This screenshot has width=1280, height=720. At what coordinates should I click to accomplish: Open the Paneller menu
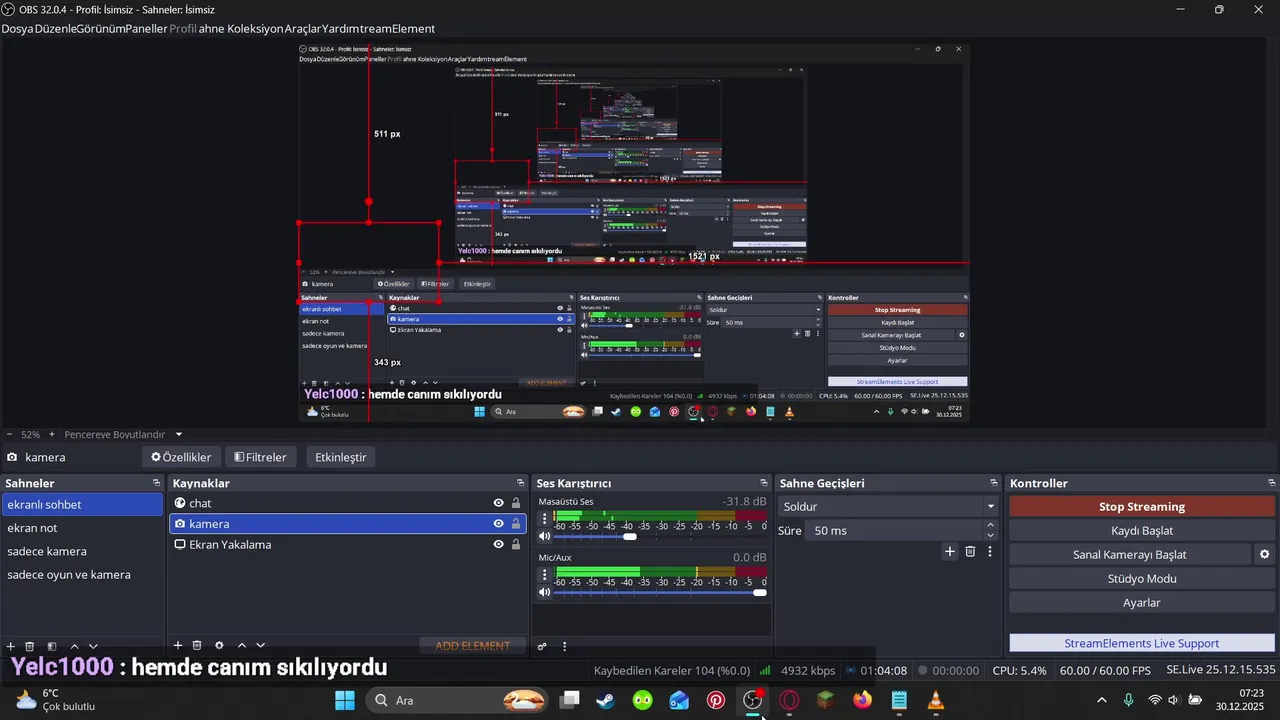147,29
